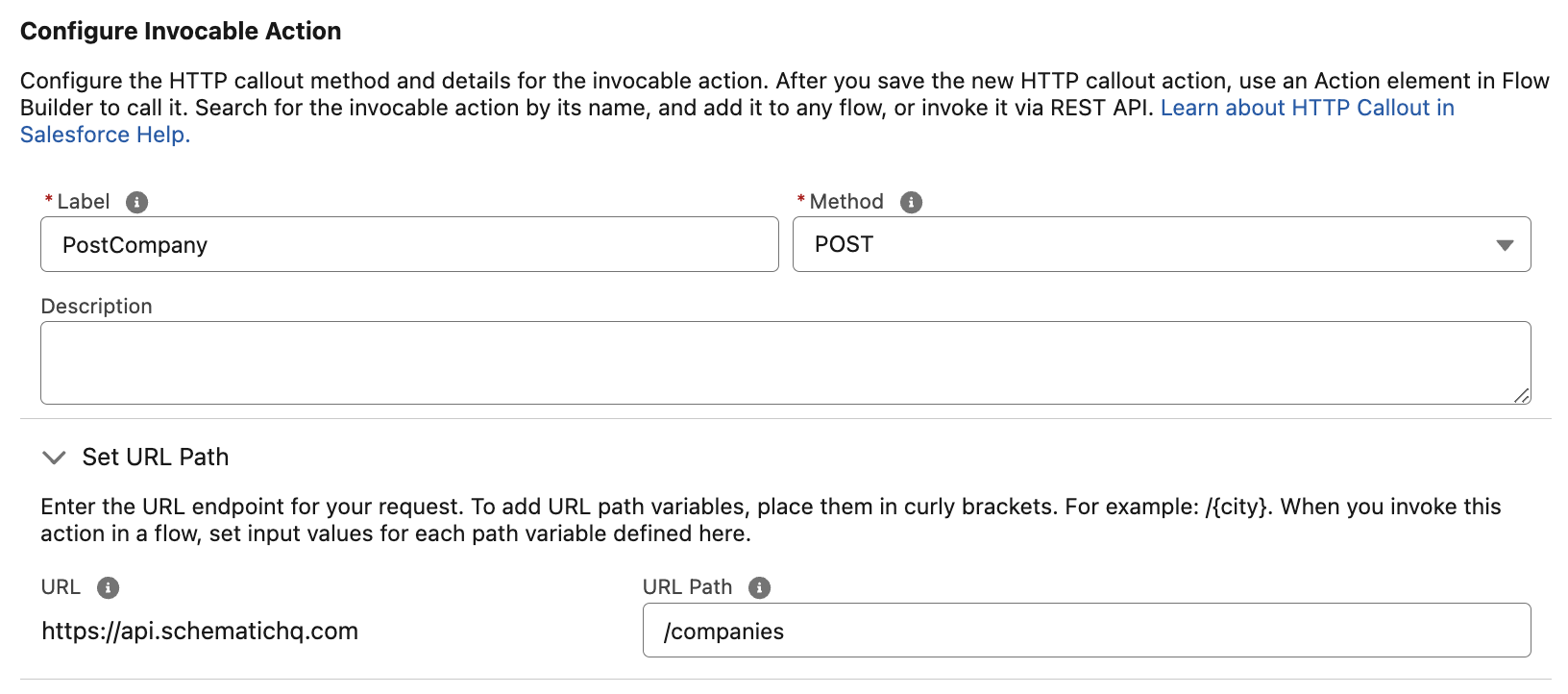The width and height of the screenshot is (1568, 694).
Task: Select the PostCompany label text field
Action: tap(408, 245)
